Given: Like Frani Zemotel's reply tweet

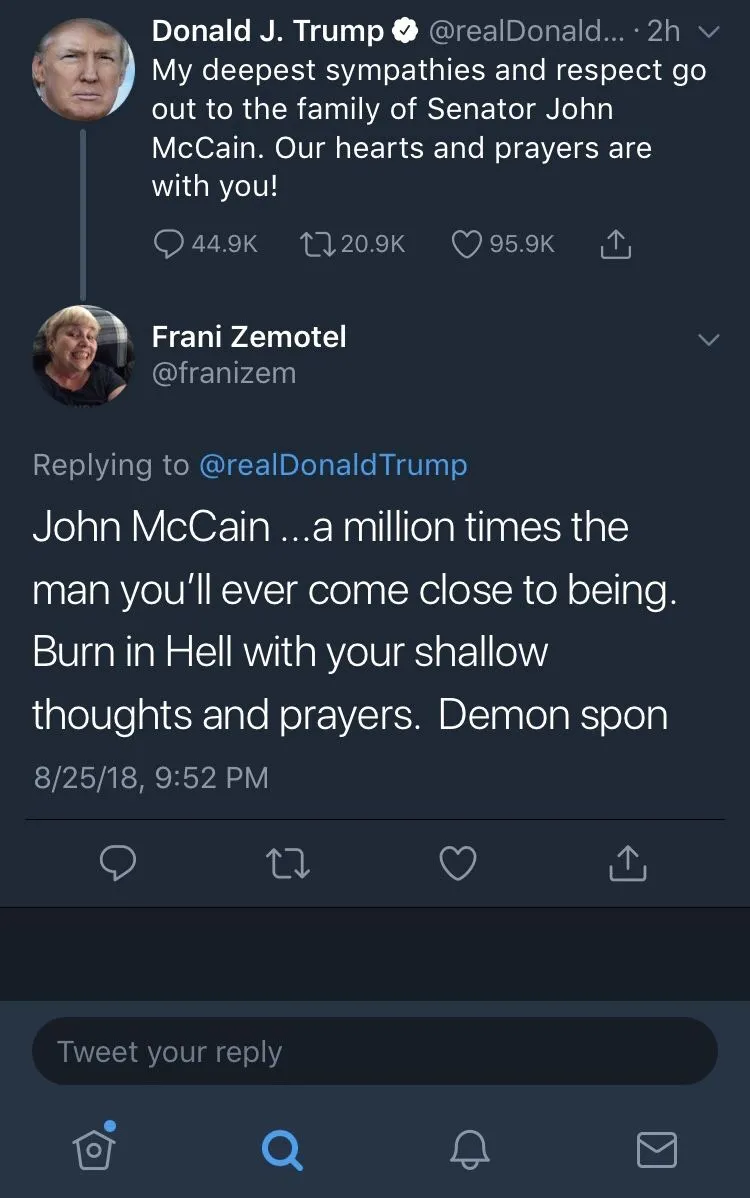Looking at the screenshot, I should (x=458, y=863).
